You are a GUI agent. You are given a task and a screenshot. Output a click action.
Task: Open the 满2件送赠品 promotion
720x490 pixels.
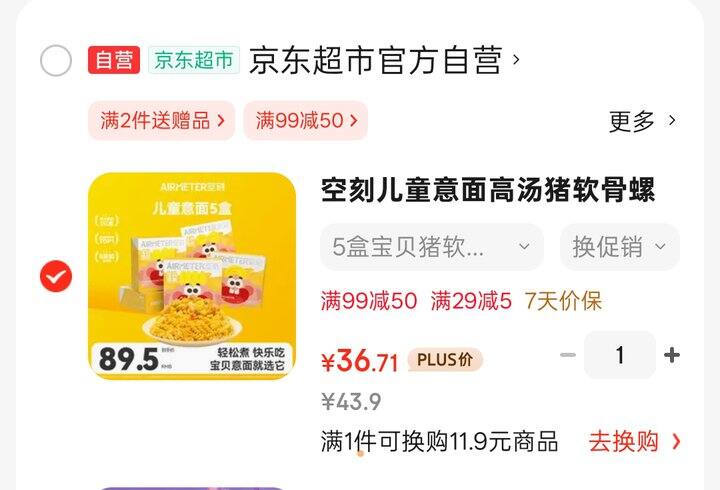click(162, 121)
